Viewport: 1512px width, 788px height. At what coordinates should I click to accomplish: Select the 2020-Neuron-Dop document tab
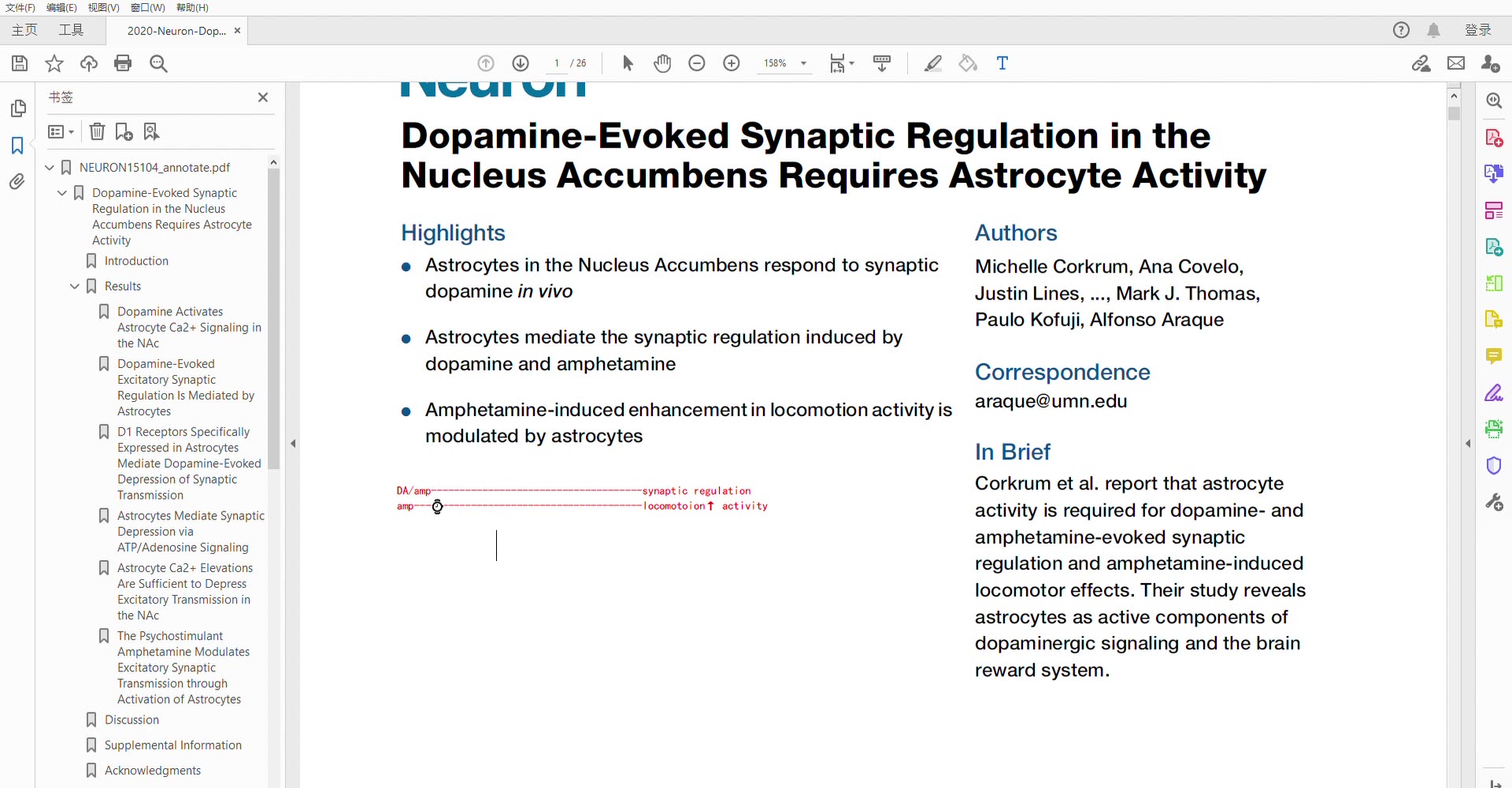176,31
